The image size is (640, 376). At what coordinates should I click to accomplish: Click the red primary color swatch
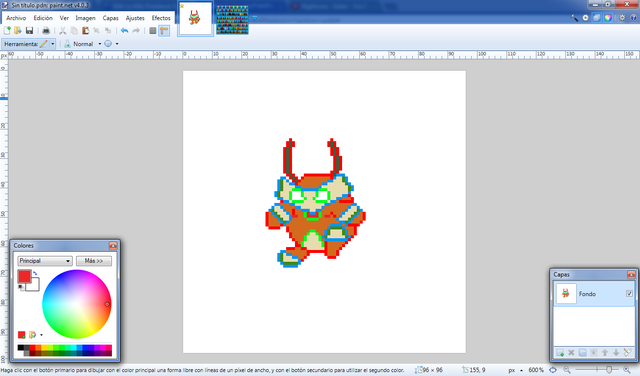click(24, 277)
